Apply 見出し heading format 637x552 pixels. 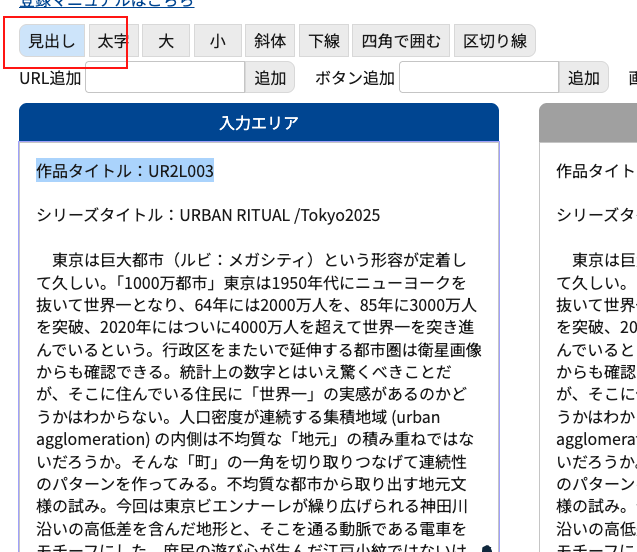51,41
